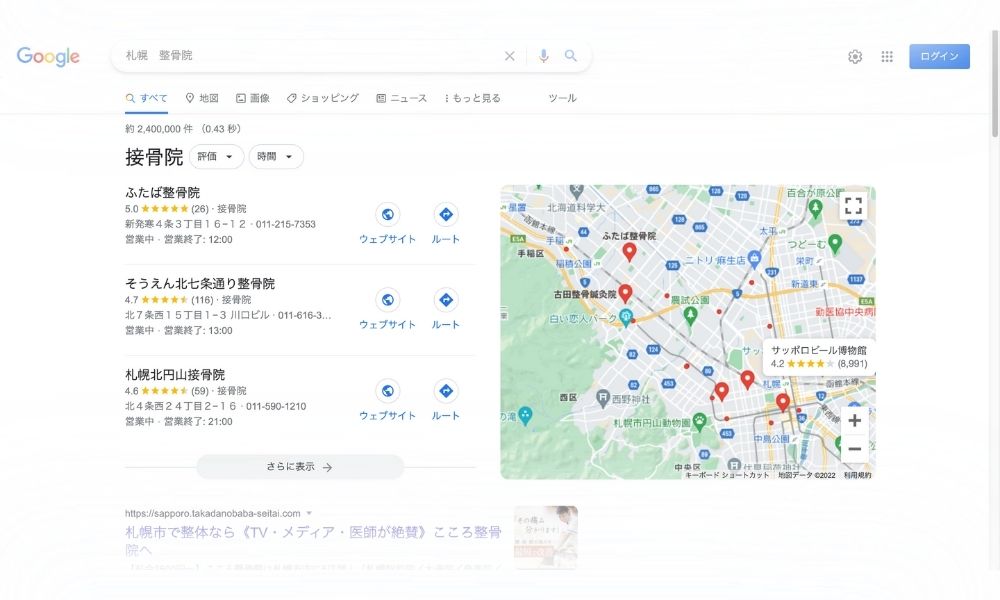
Task: Zoom out on the map
Action: (855, 449)
